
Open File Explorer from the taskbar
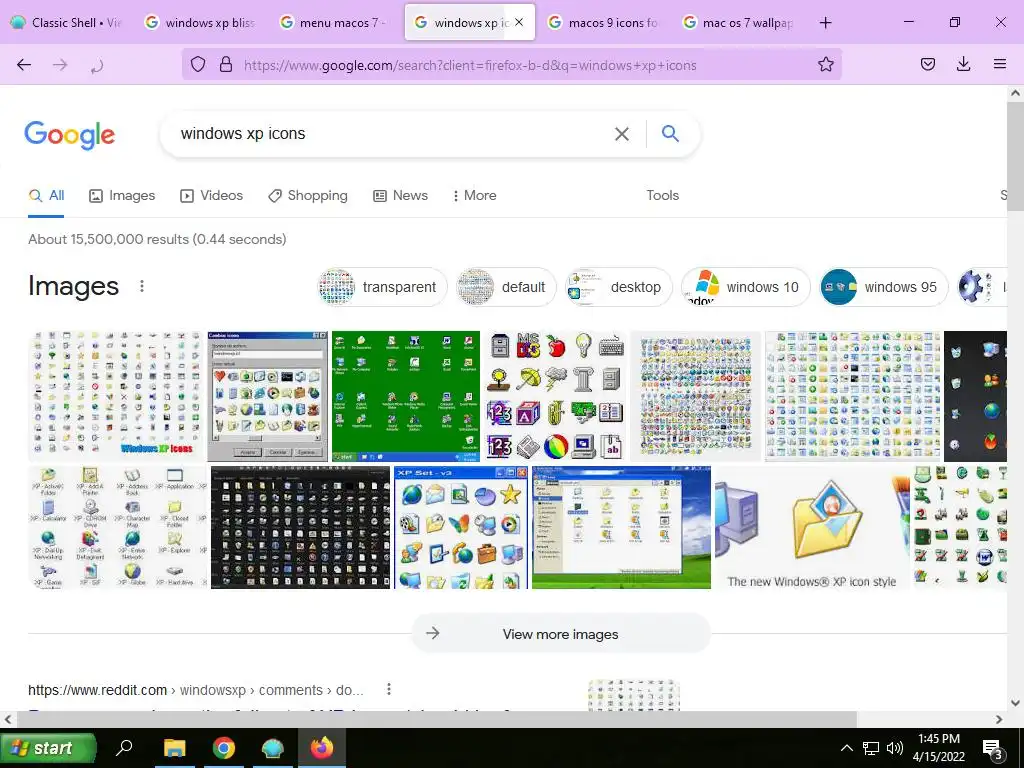(x=174, y=748)
